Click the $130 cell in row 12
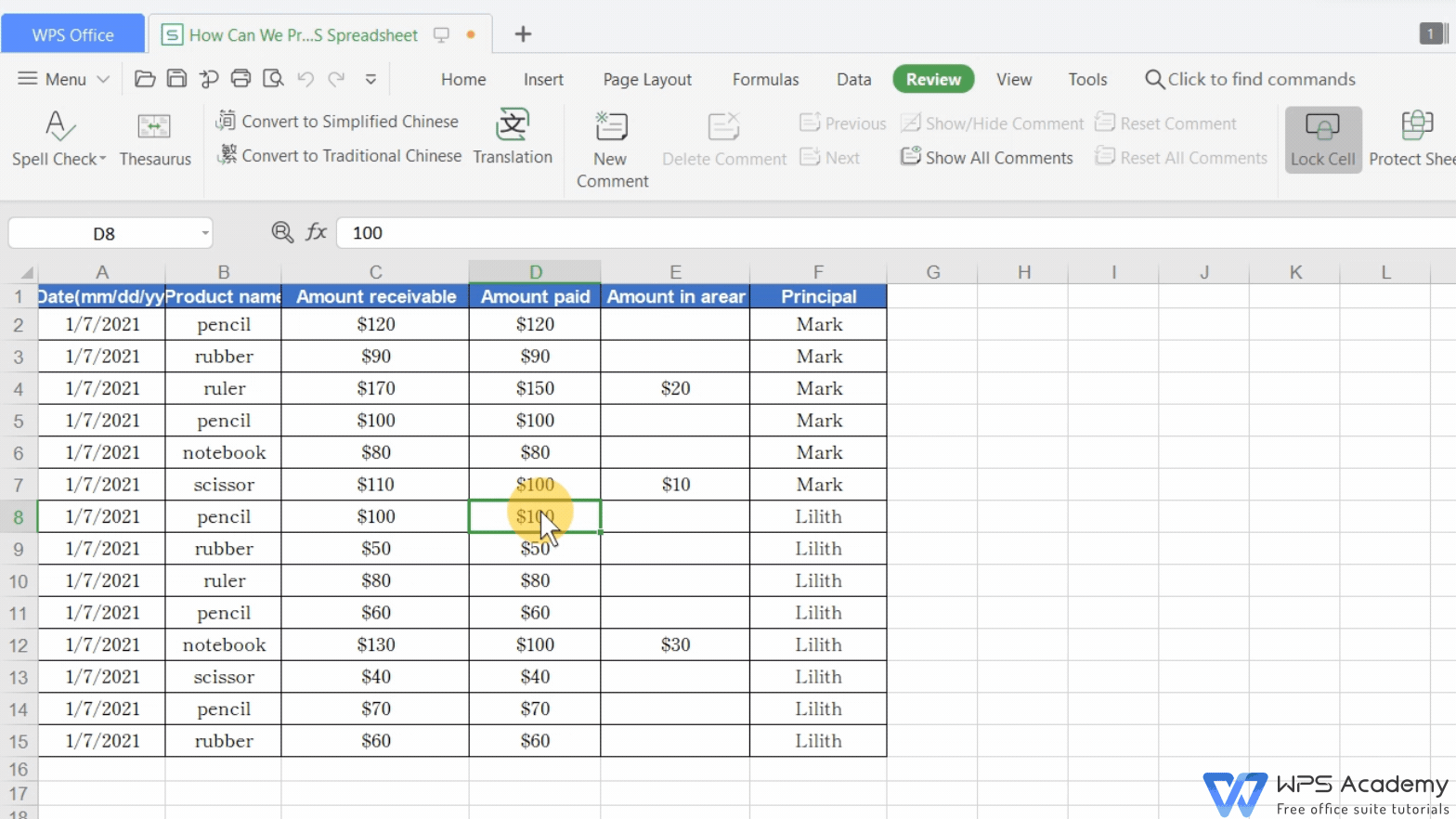 click(375, 644)
